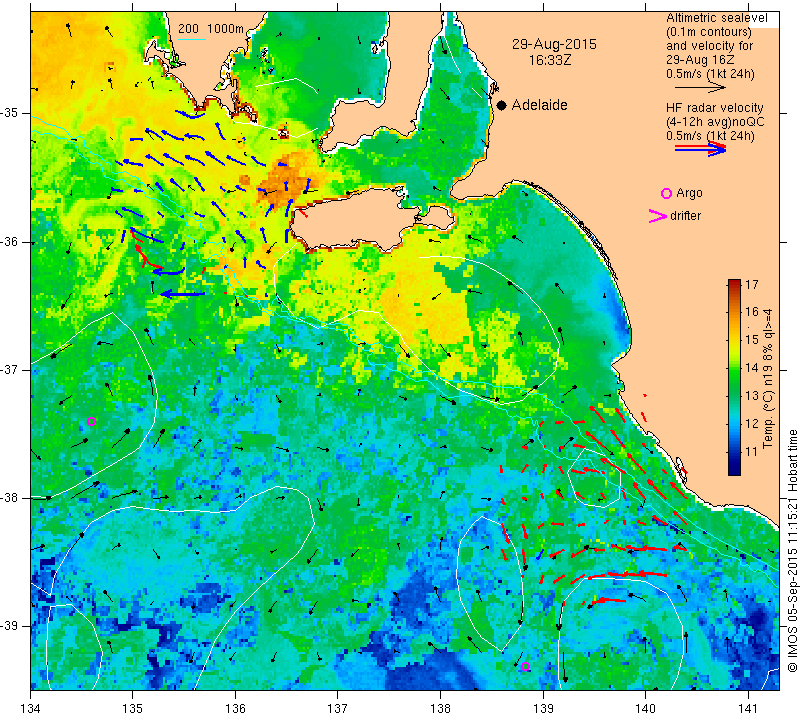The height and width of the screenshot is (720, 800).
Task: Click the 'and velocity for' legend line
Action: [710, 46]
